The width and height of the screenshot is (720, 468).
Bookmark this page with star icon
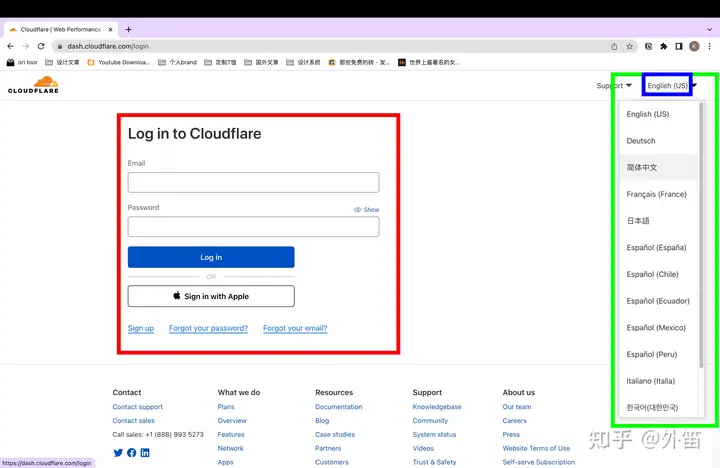coord(629,46)
